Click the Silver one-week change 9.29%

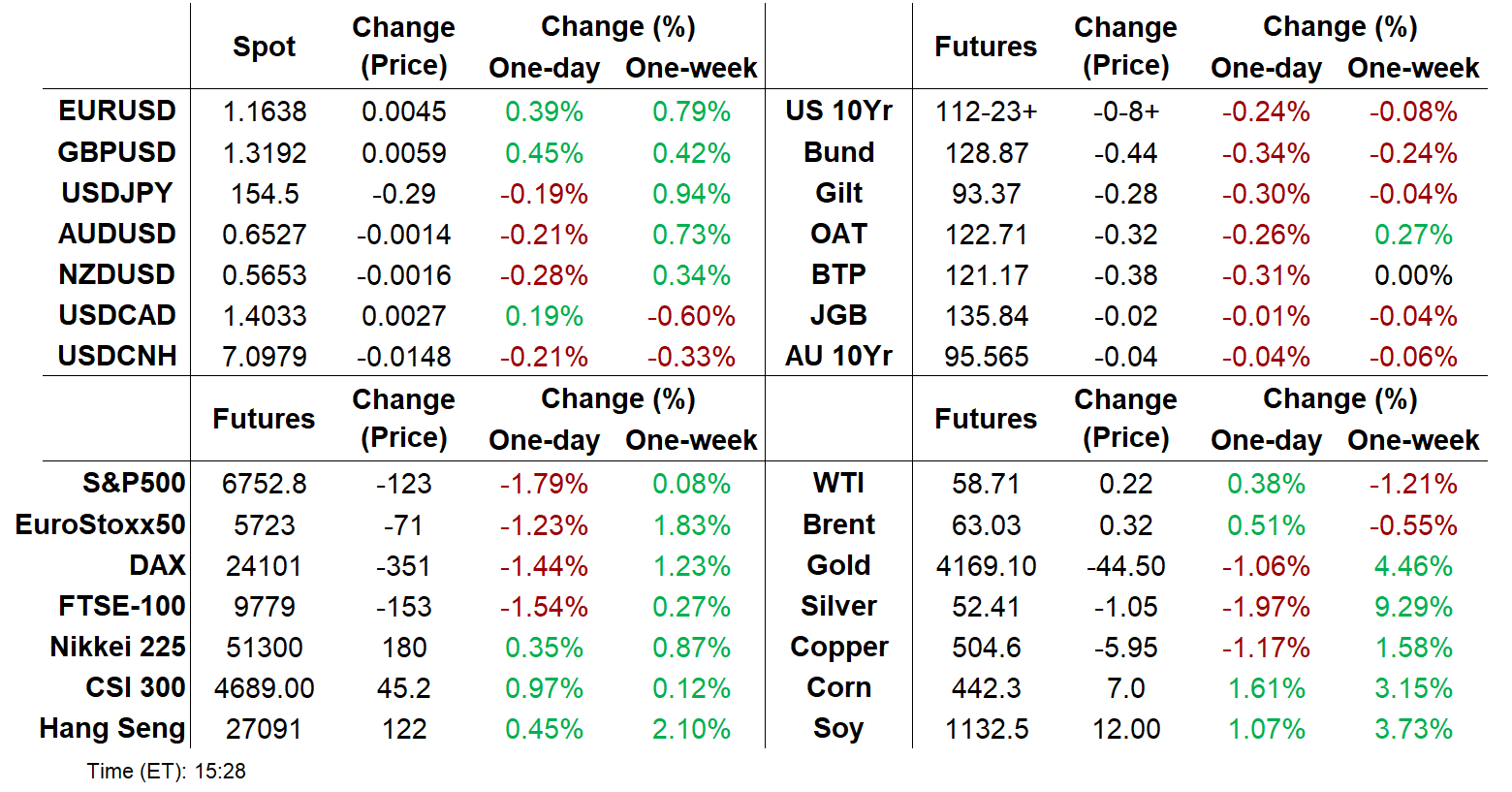(x=1412, y=607)
